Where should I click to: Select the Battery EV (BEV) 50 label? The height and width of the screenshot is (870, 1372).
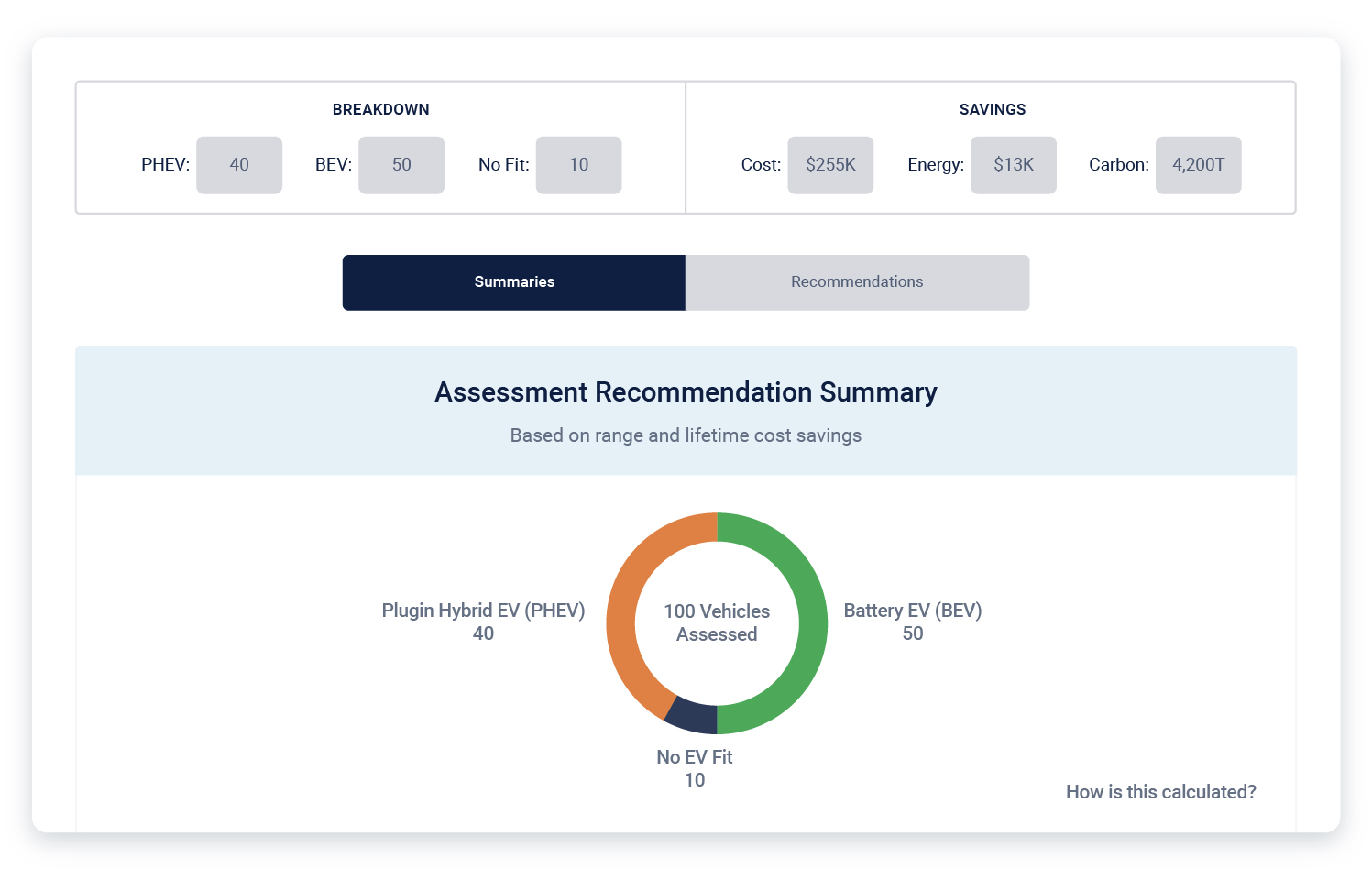pos(912,622)
